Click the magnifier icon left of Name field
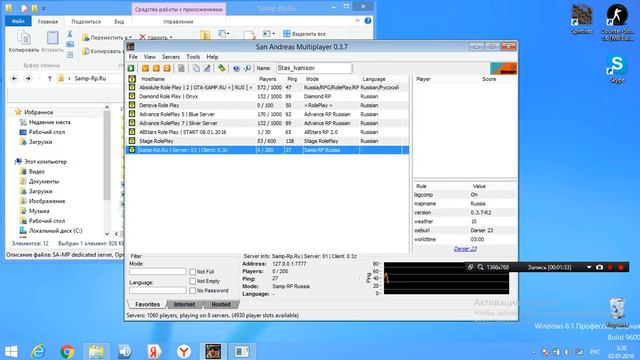 (247, 68)
